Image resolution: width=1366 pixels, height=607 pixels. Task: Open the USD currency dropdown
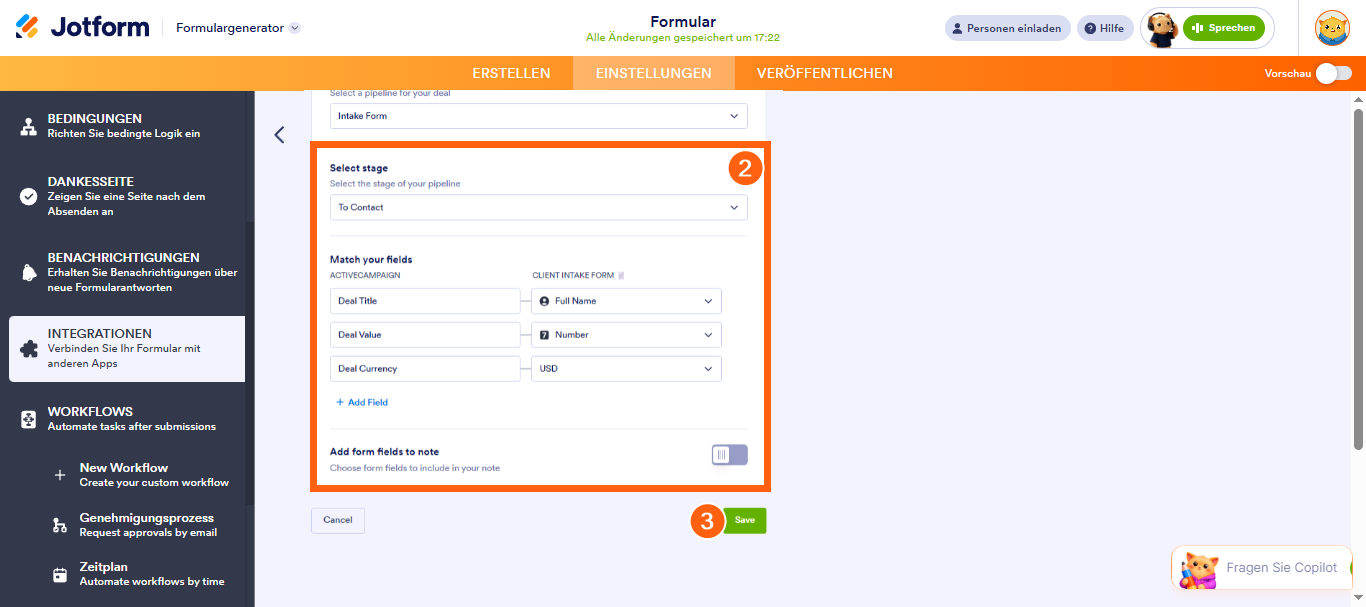[x=626, y=369]
